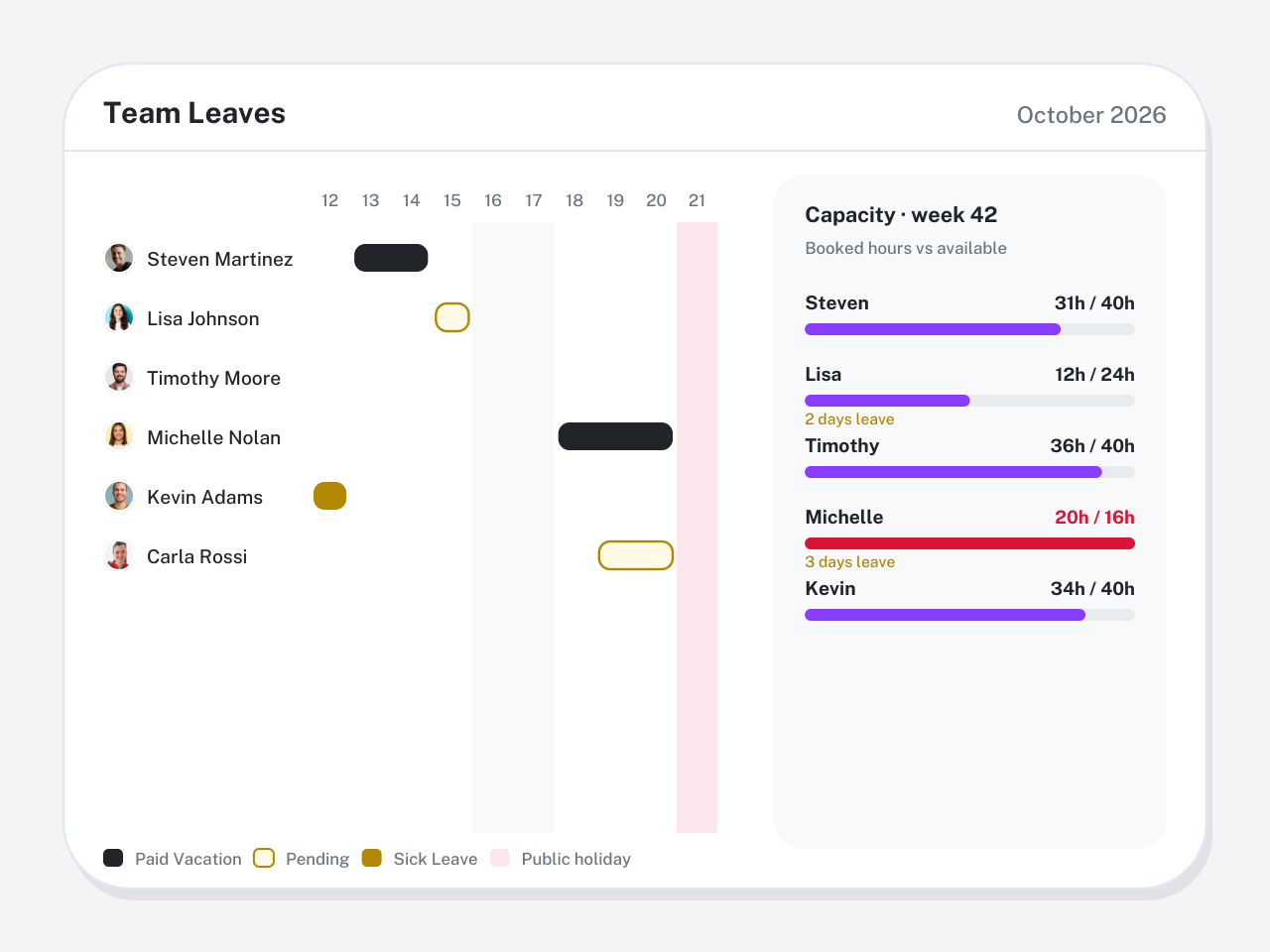The width and height of the screenshot is (1270, 952).
Task: Click day 20 column header
Action: [x=656, y=200]
